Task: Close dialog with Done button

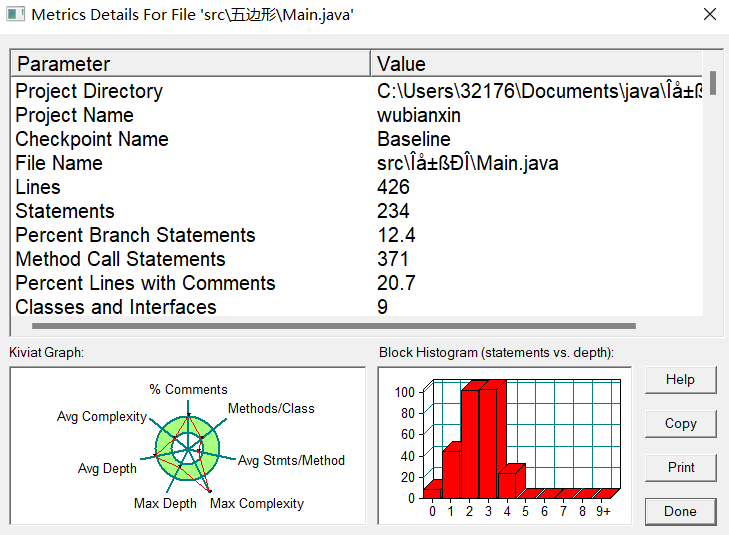Action: [680, 511]
